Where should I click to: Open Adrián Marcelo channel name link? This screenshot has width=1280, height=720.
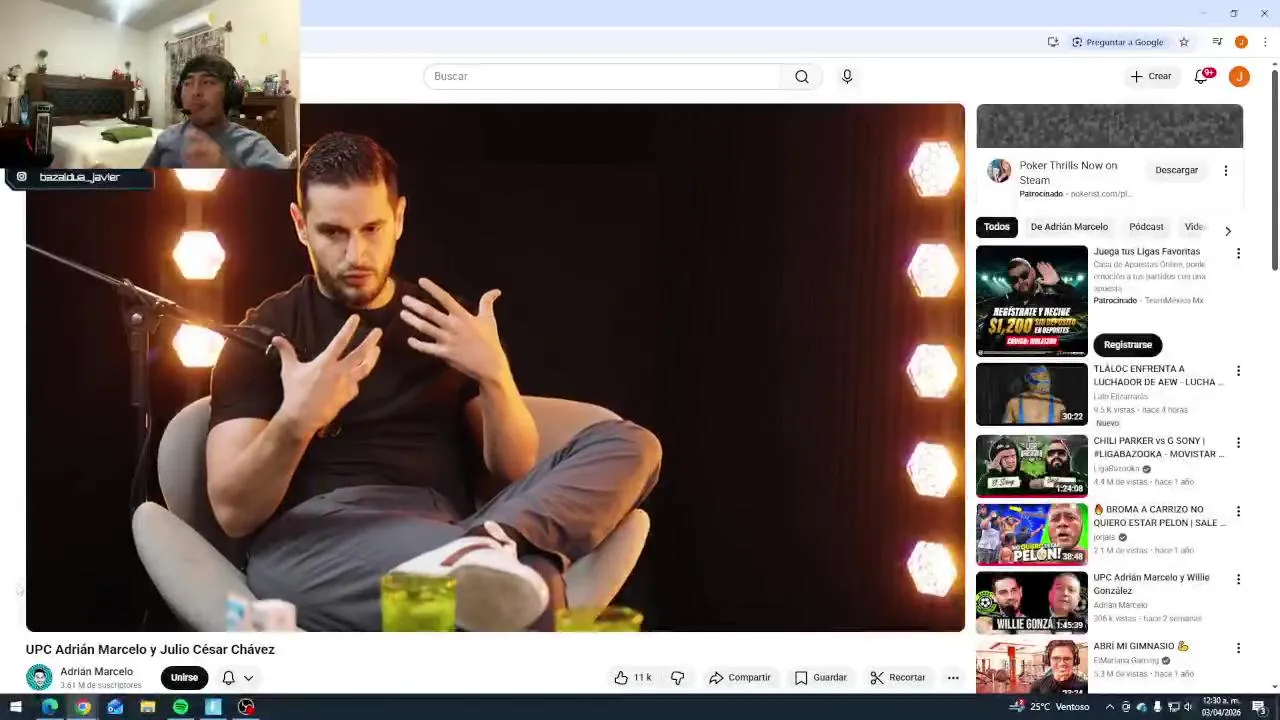(96, 672)
